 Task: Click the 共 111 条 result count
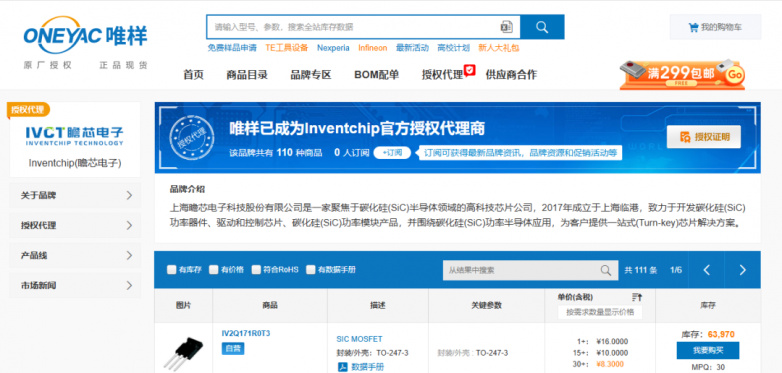click(x=641, y=270)
